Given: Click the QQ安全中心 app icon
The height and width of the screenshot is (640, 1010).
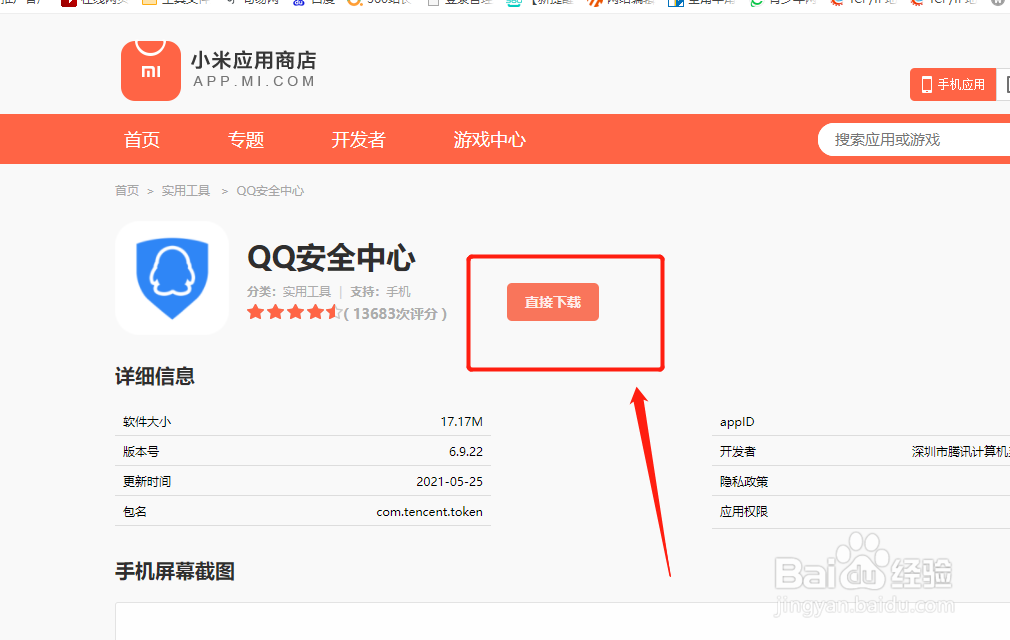Looking at the screenshot, I should 172,278.
